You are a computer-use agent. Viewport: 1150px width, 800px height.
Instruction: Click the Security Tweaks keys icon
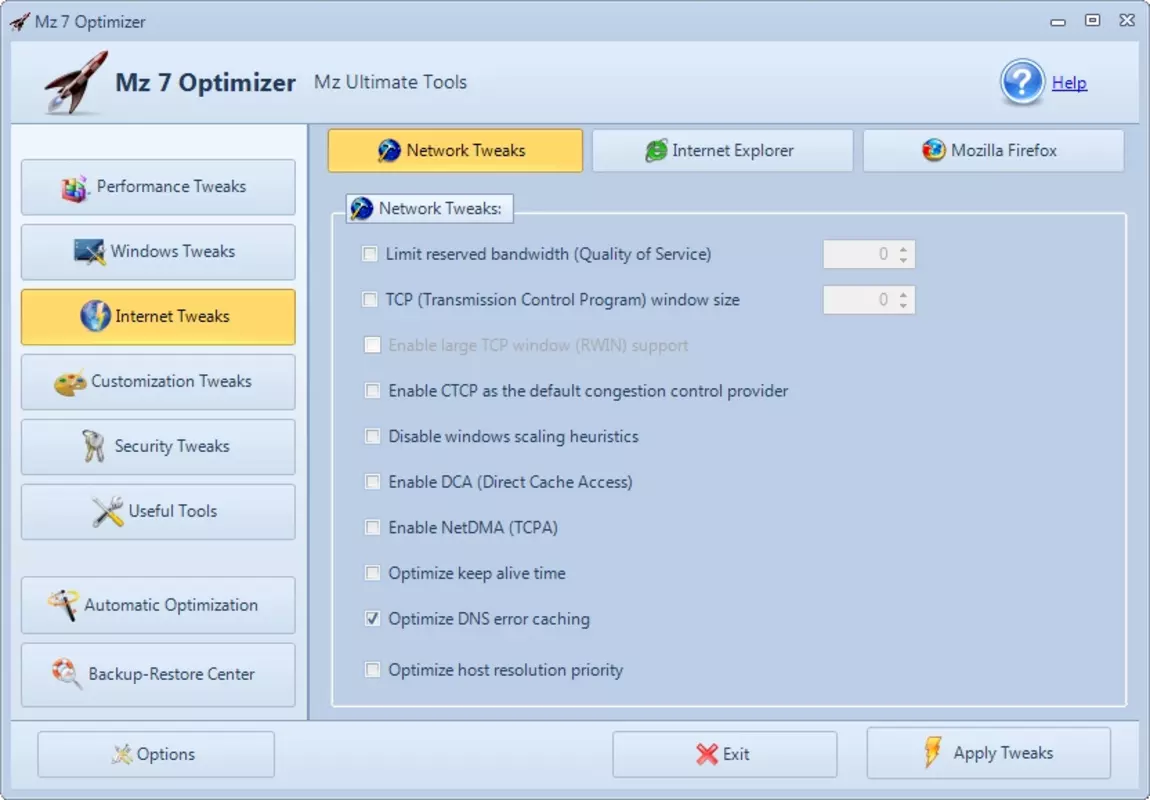coord(93,446)
